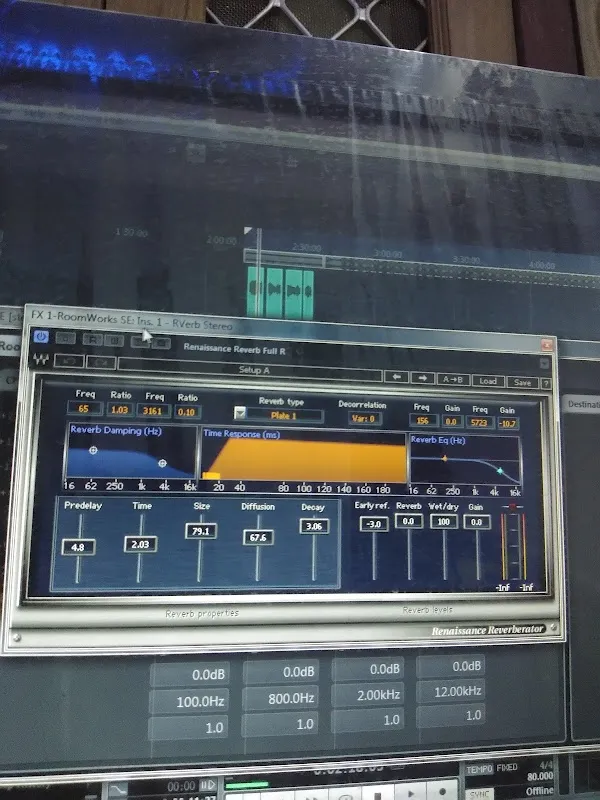Click damping high Ratio value 0.10
The width and height of the screenshot is (600, 800).
pos(186,412)
